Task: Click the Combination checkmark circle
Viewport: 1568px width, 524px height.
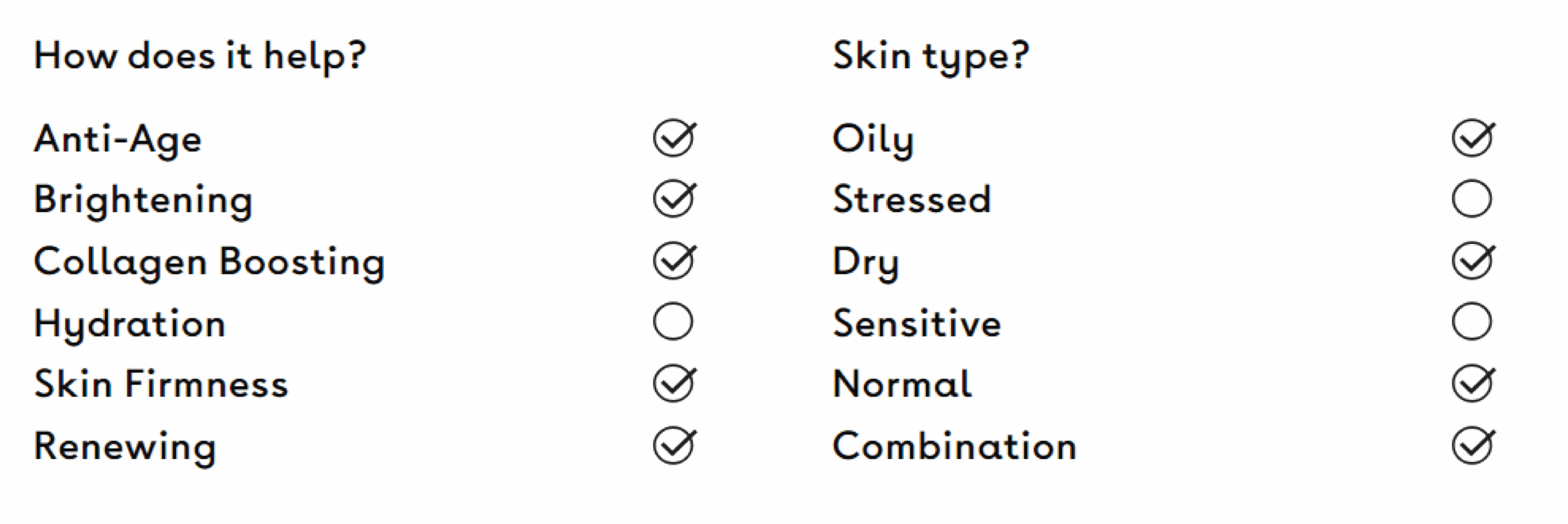Action: pyautogui.click(x=1472, y=445)
